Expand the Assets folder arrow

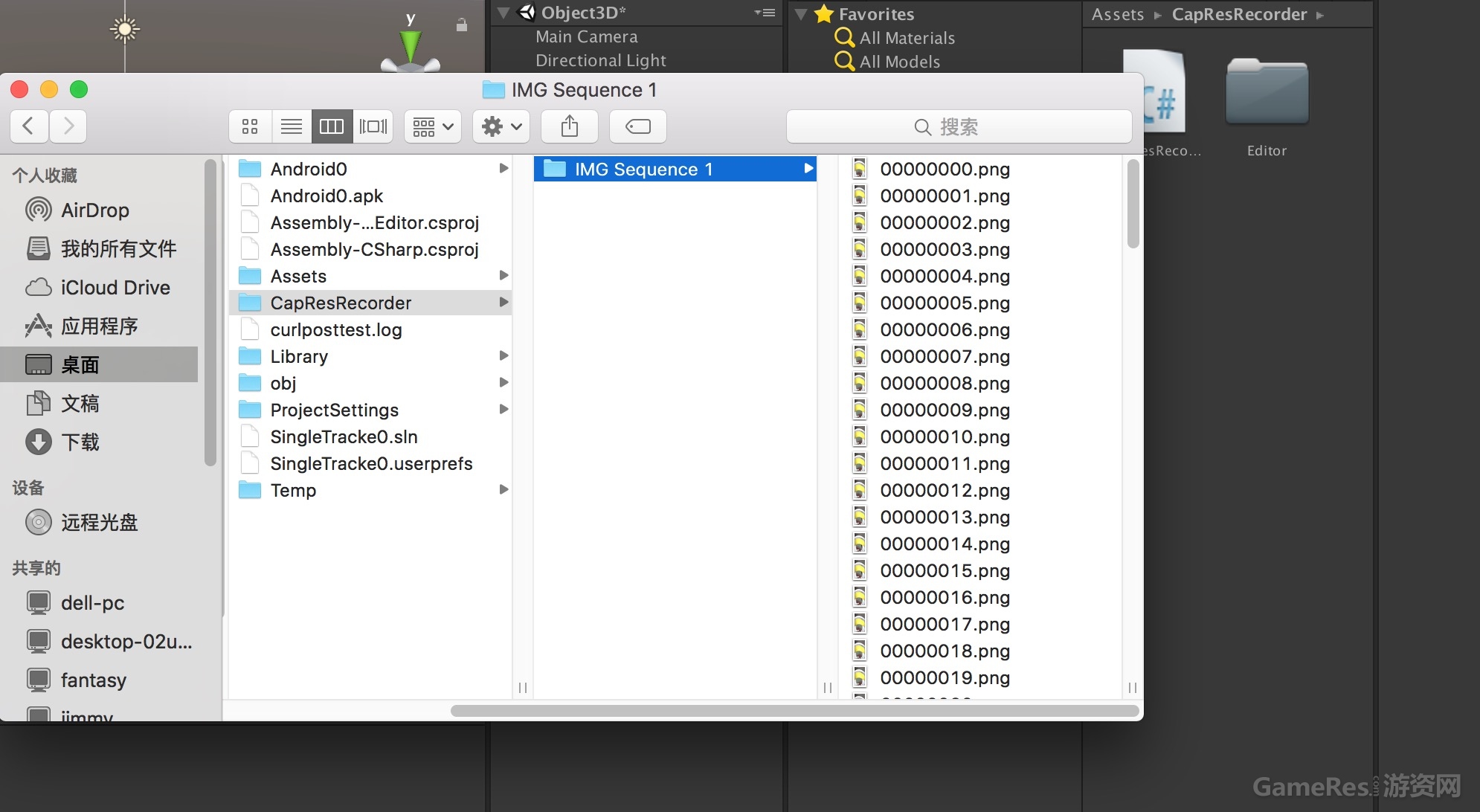coord(503,276)
